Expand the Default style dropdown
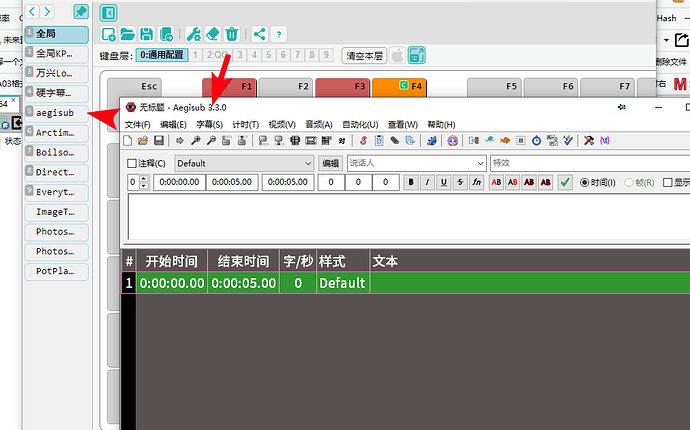Screen dimensions: 690x430 point(244,163)
